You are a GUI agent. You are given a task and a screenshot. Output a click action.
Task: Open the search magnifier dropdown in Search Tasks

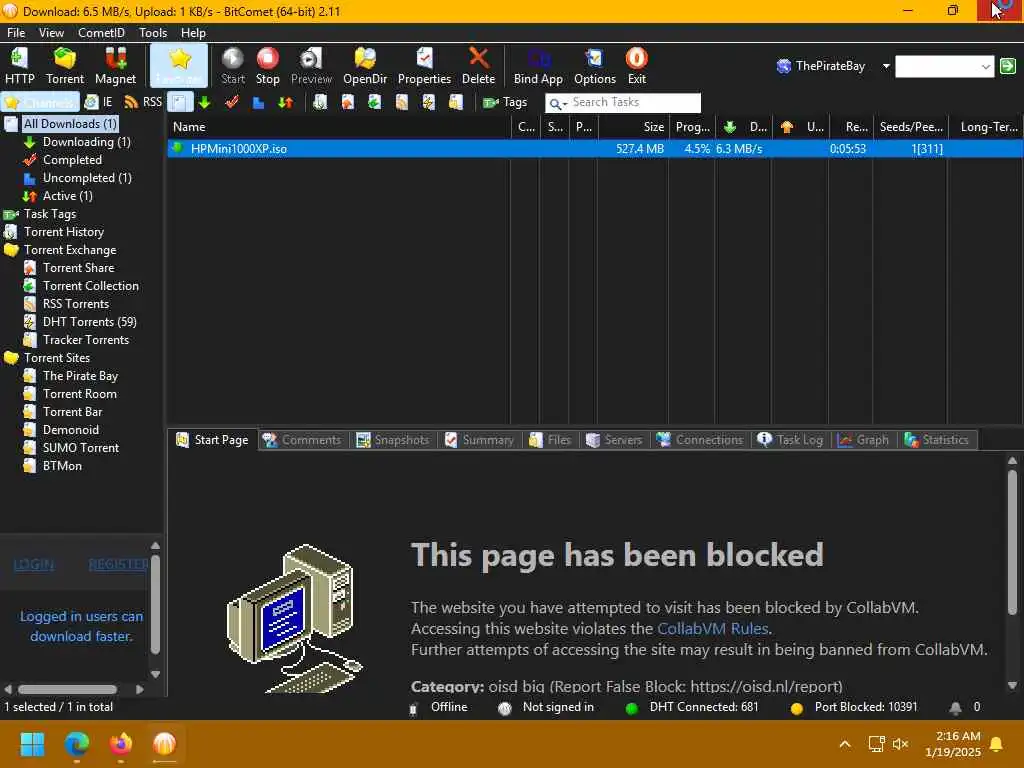tap(557, 103)
